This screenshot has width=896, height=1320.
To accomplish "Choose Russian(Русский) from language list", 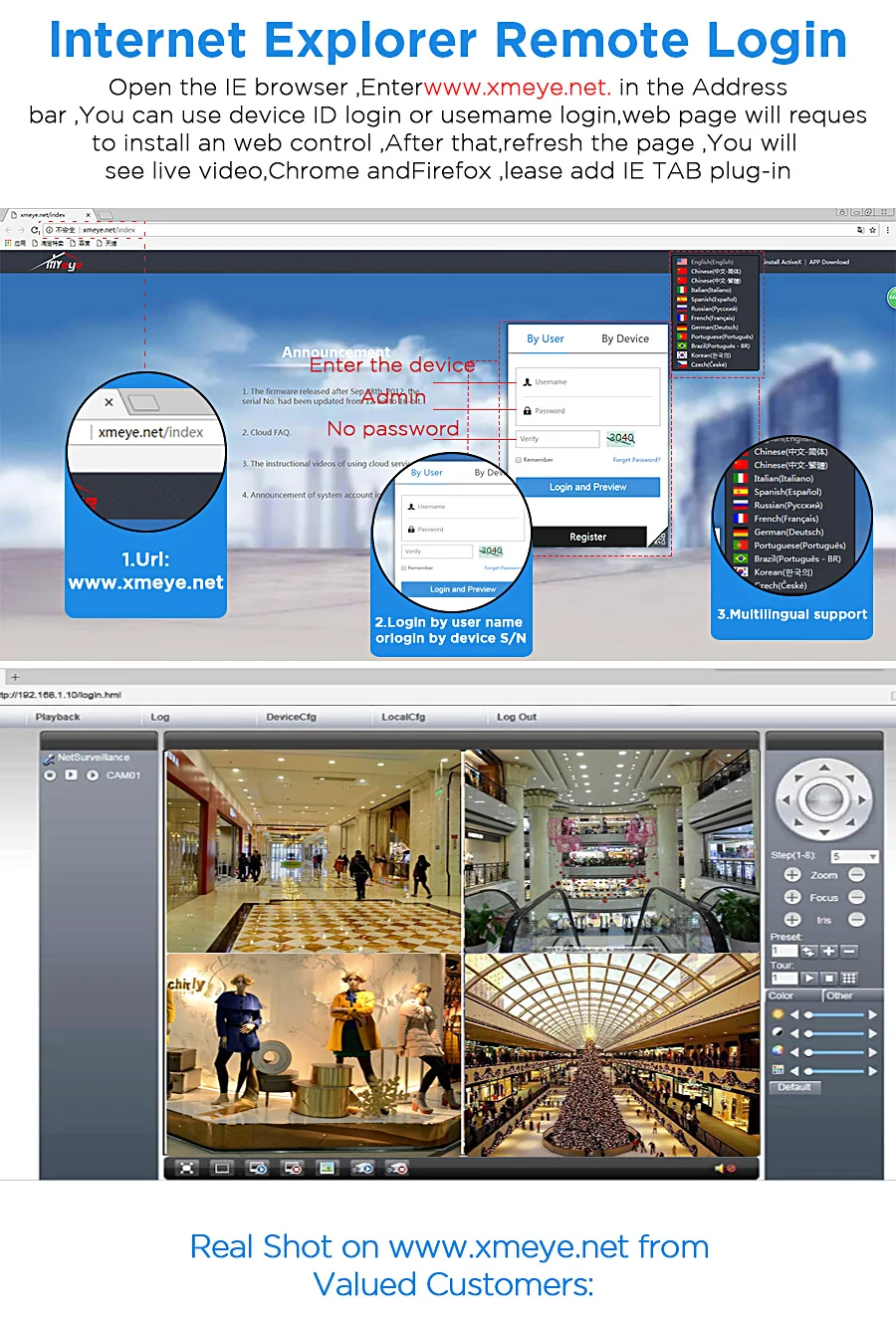I will pos(714,309).
